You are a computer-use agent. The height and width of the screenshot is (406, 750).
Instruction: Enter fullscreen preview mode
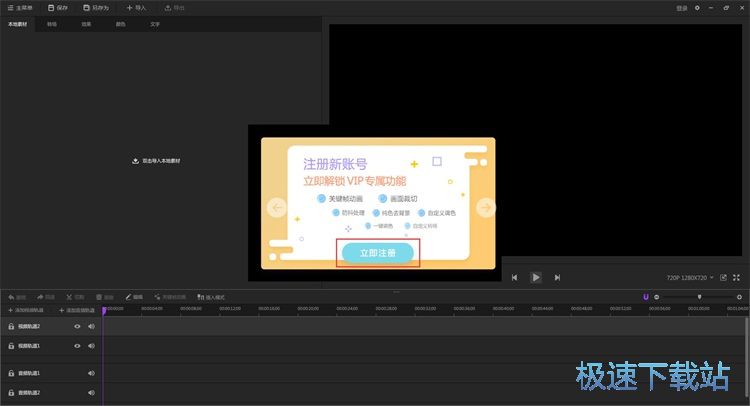click(737, 277)
